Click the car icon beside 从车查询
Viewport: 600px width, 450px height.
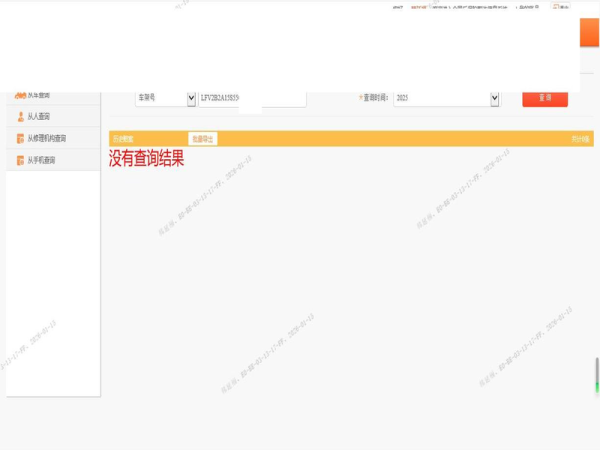click(20, 95)
